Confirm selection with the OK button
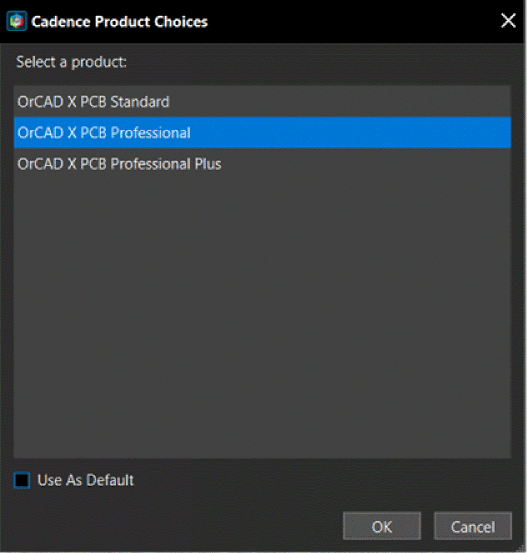The width and height of the screenshot is (527, 553). click(x=382, y=527)
